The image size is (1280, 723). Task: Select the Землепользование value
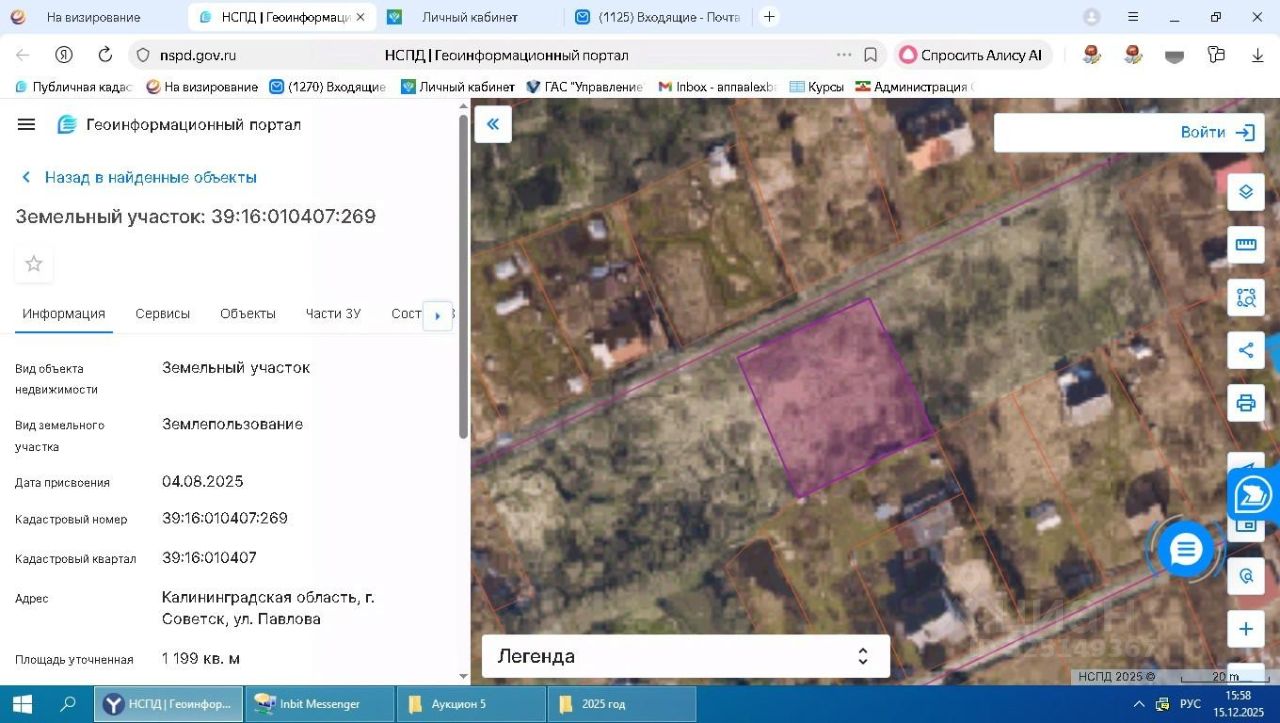click(233, 424)
